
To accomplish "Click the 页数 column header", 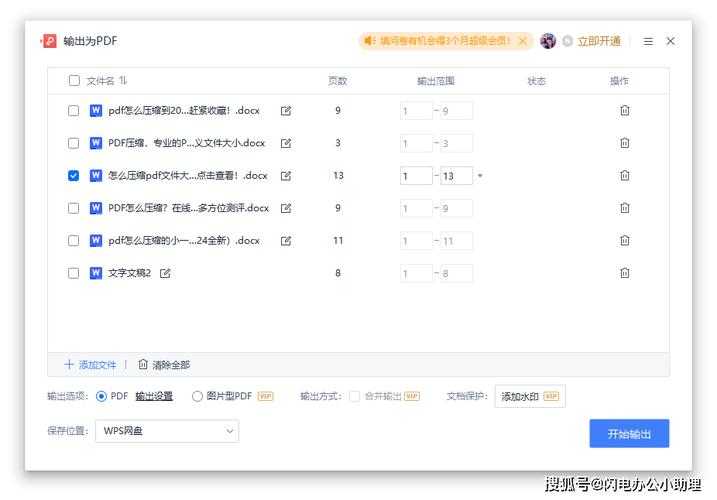I will coord(337,81).
